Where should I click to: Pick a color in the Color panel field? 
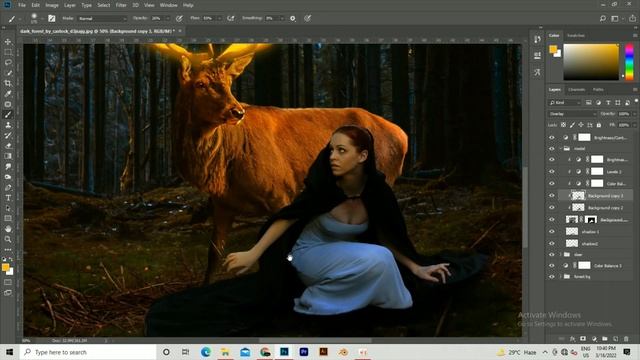(591, 62)
